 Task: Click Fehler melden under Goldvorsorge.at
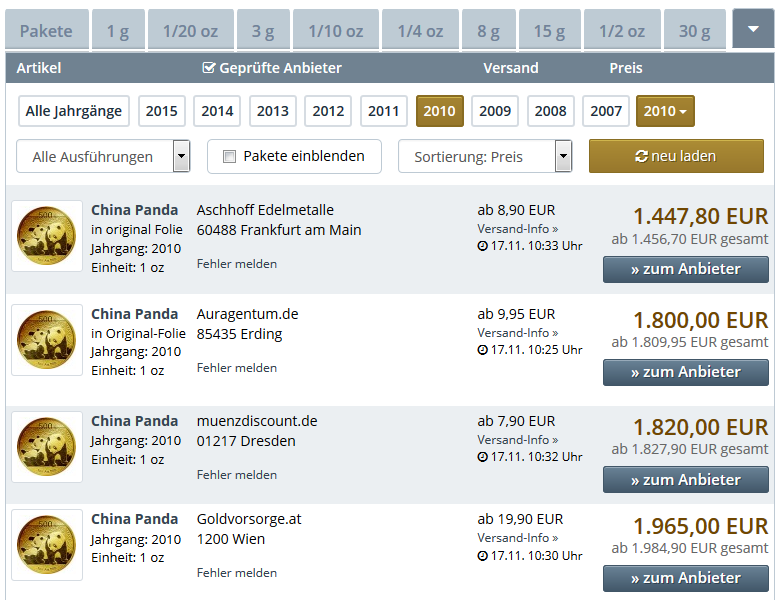coord(237,573)
